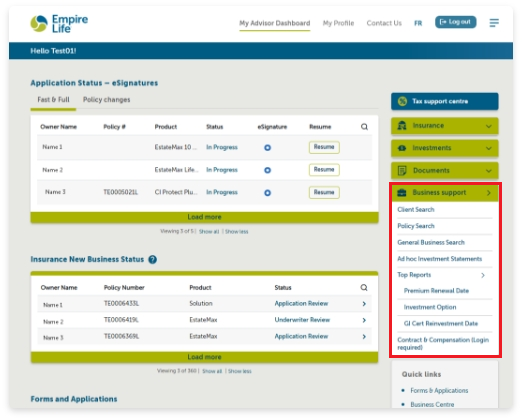
Task: Click eSignature status icon for Name 1
Action: pos(267,147)
